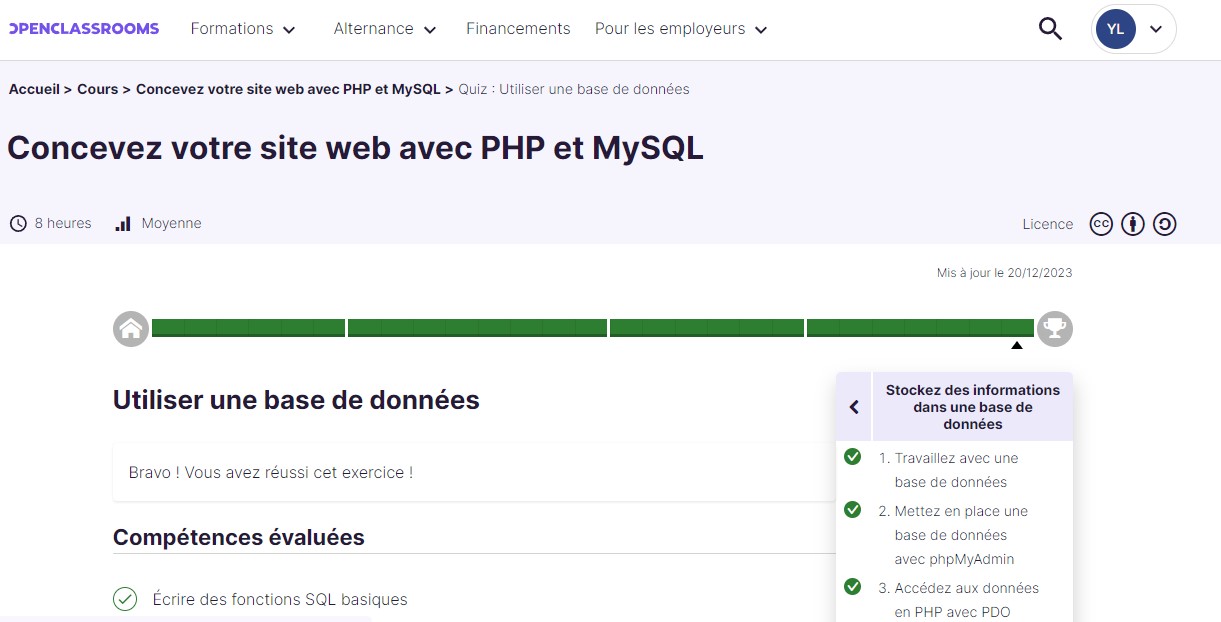Click breadcrumb text Quiz : Utiliser une base de données

574,89
